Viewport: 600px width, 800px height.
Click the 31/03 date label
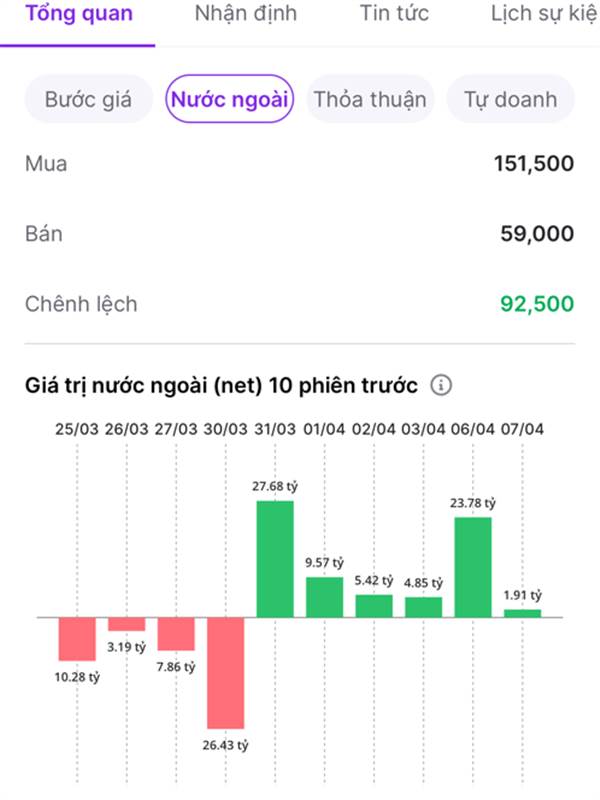point(275,429)
